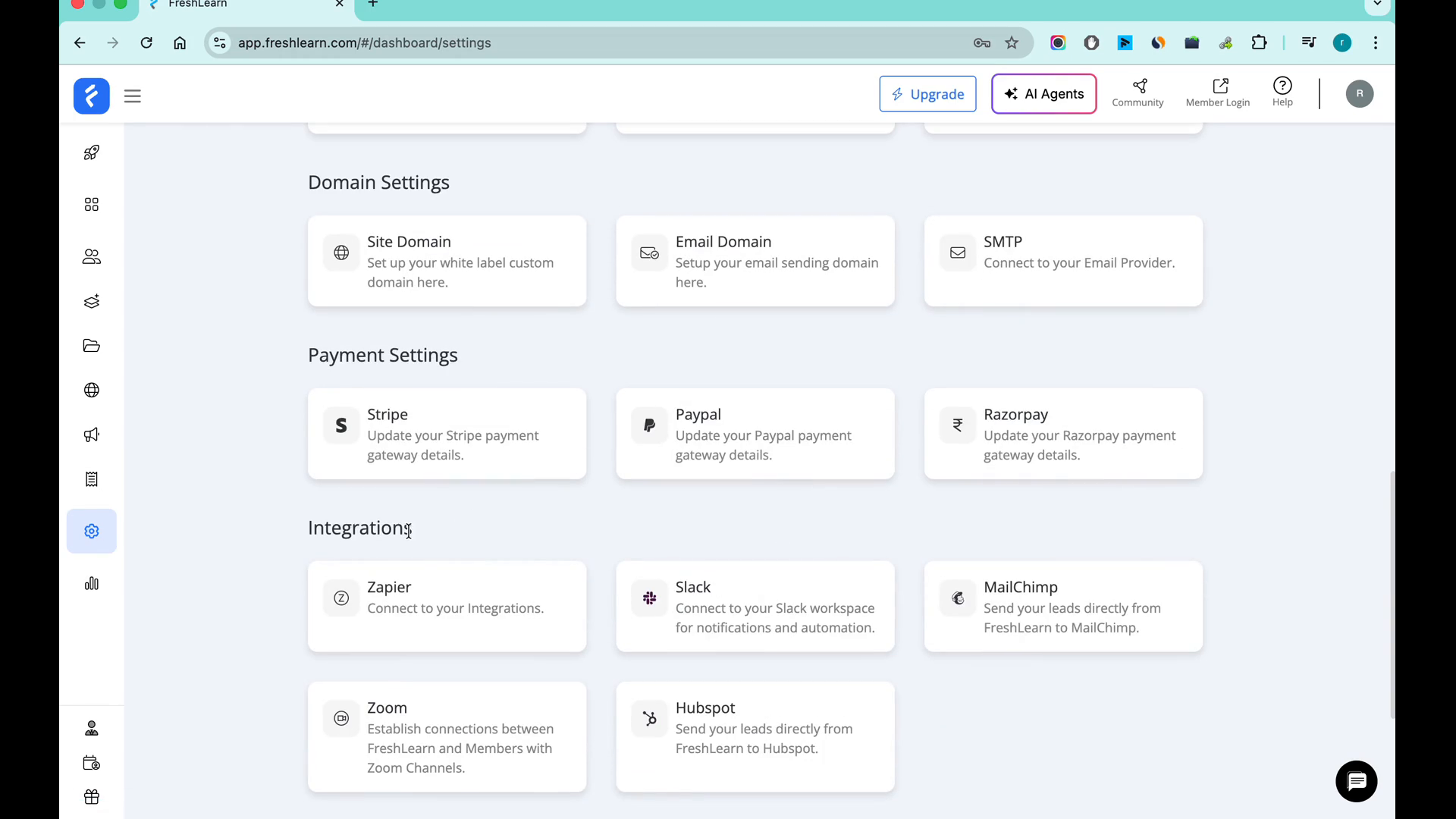Screen dimensions: 1456x819
Task: Click the Upgrade button
Action: (927, 94)
